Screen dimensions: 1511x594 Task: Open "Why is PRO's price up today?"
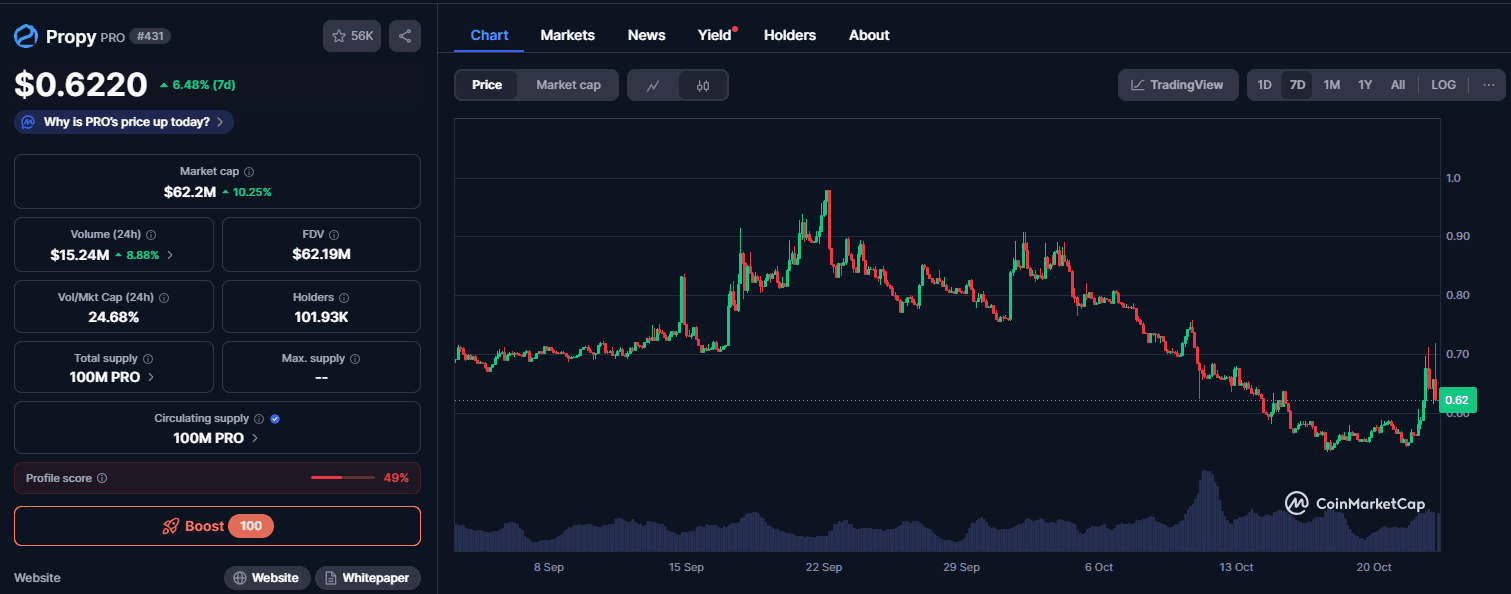(122, 121)
